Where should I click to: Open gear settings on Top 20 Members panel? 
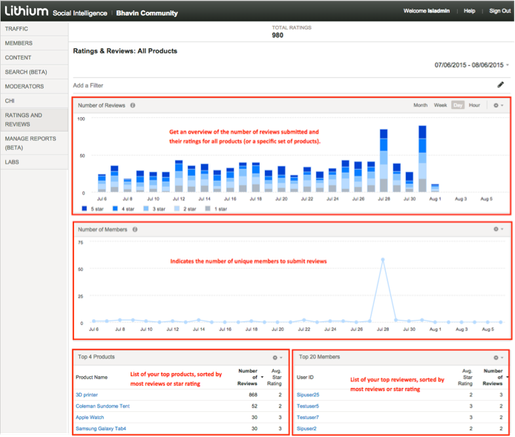coord(498,357)
